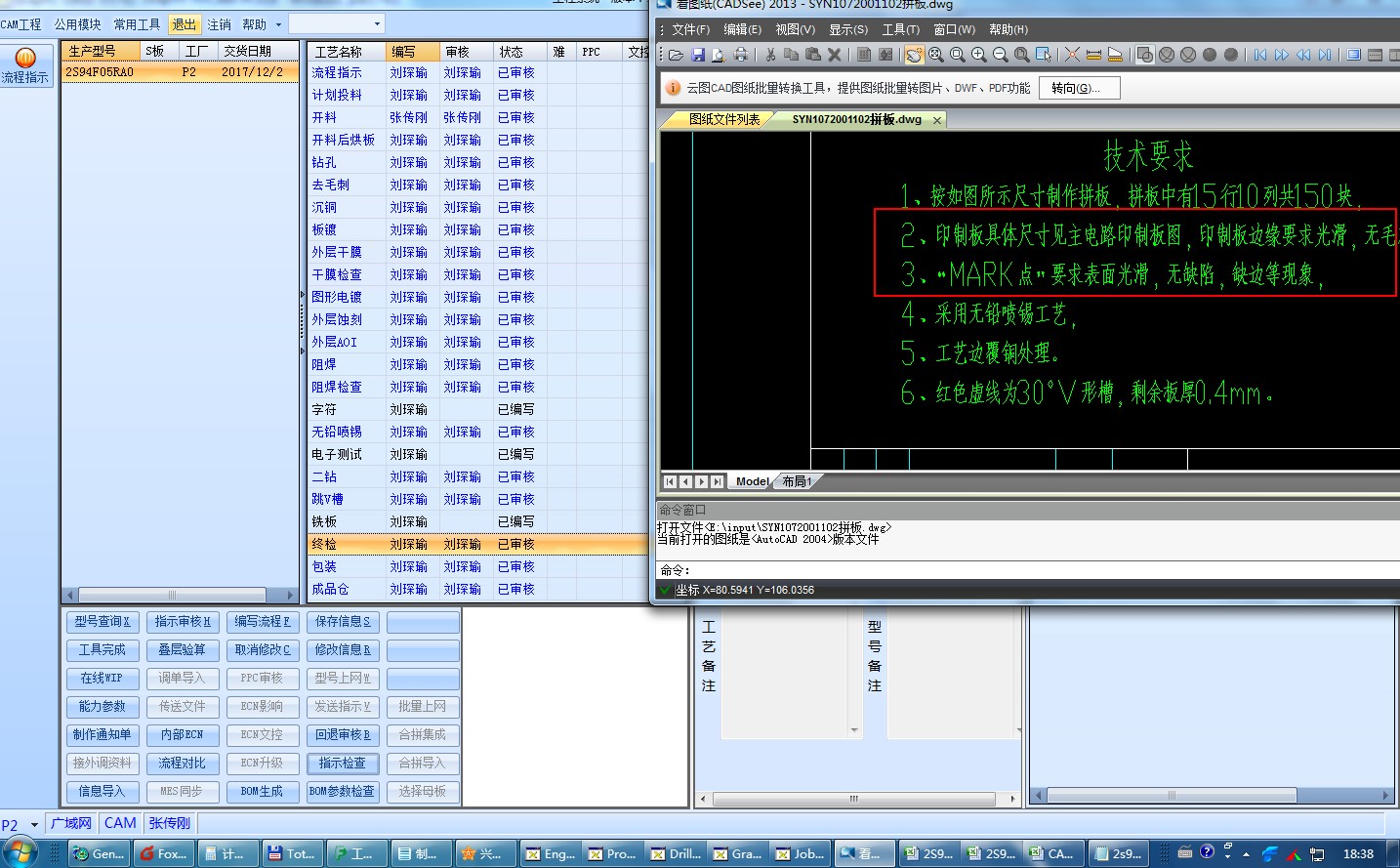Click the print preview icon in CADSee toolbar

click(719, 55)
